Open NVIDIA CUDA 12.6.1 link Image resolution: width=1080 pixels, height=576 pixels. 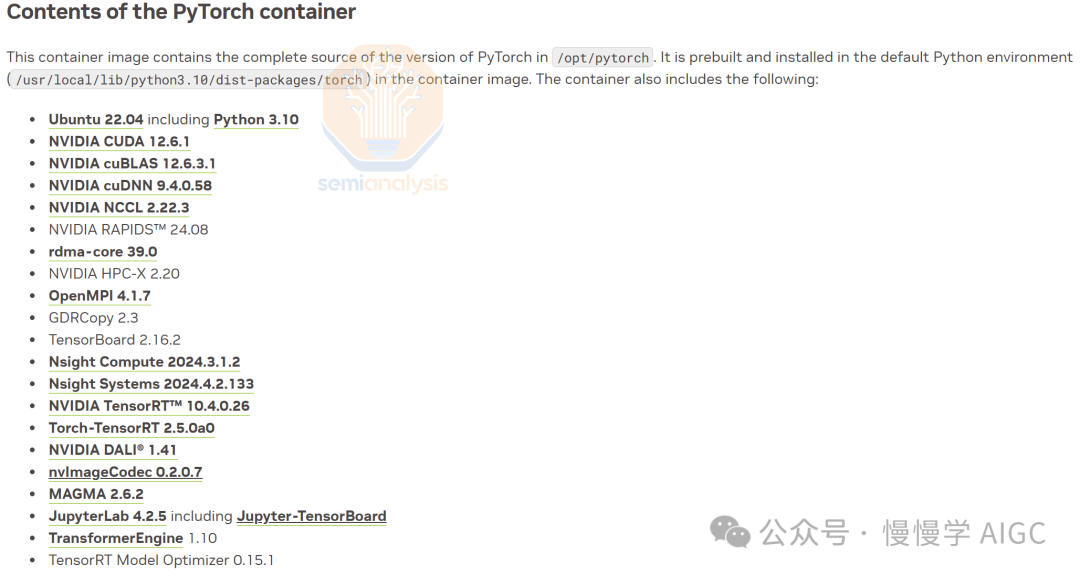click(x=119, y=141)
